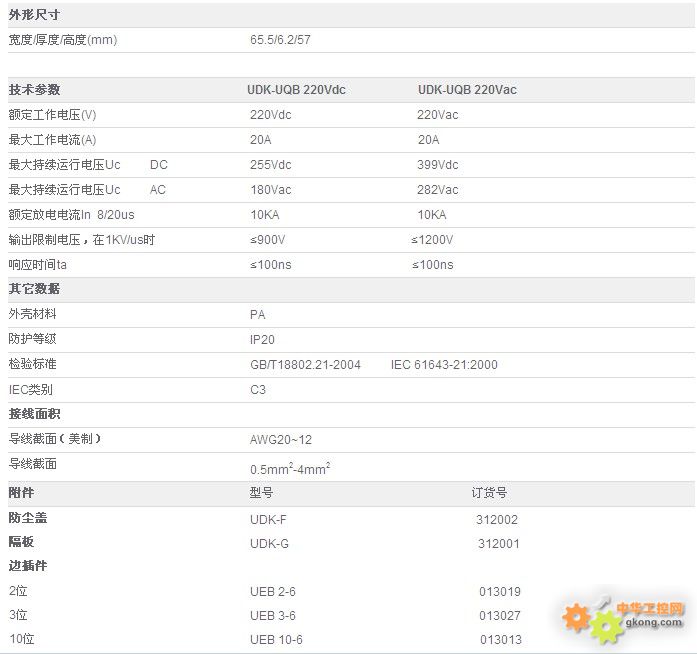Viewport: 697px width, 654px height.
Task: Select the UDK-UQB 220Vdc column header
Action: coord(296,90)
